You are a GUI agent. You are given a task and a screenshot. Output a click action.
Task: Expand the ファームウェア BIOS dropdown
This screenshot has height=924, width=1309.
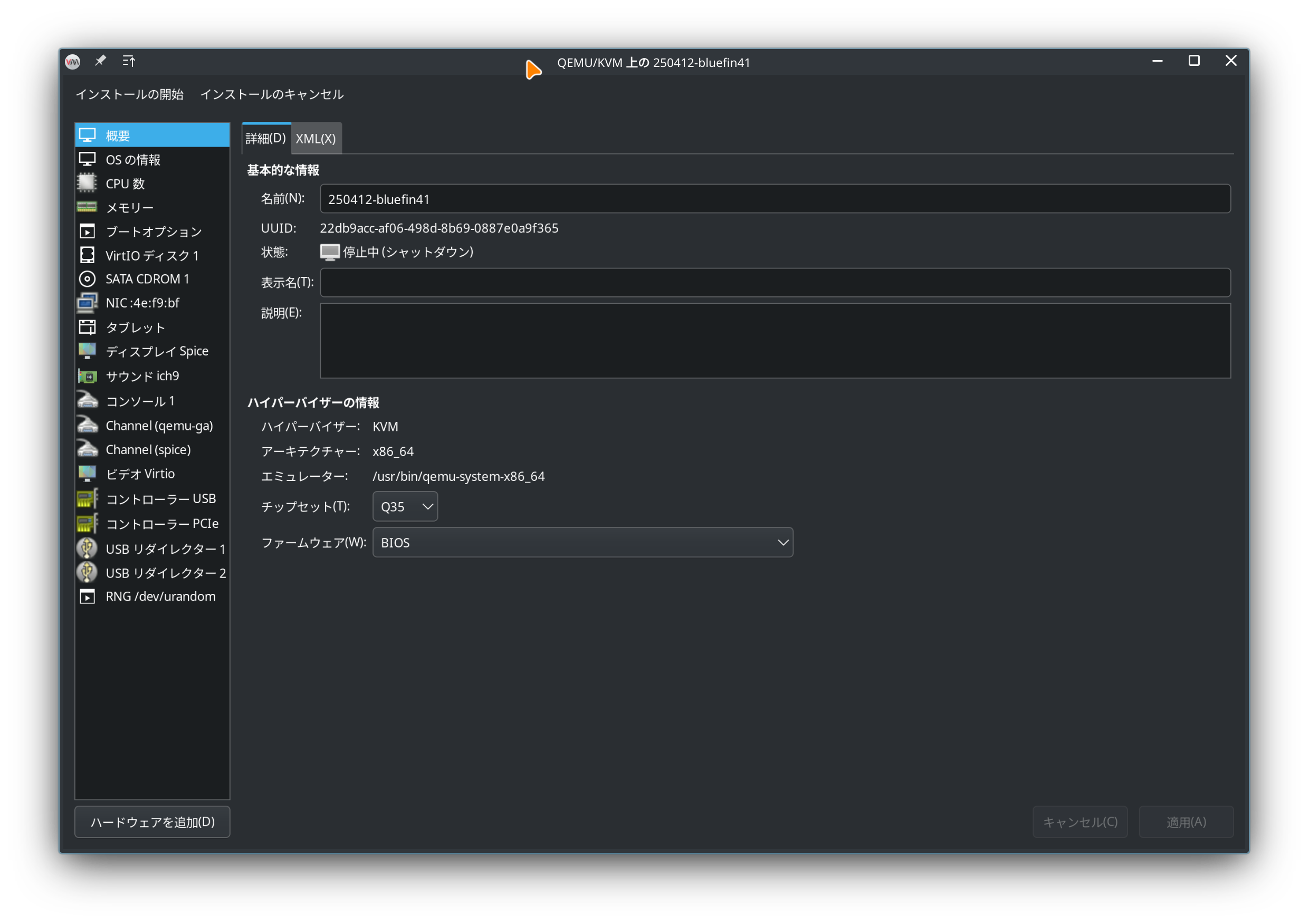(x=582, y=542)
